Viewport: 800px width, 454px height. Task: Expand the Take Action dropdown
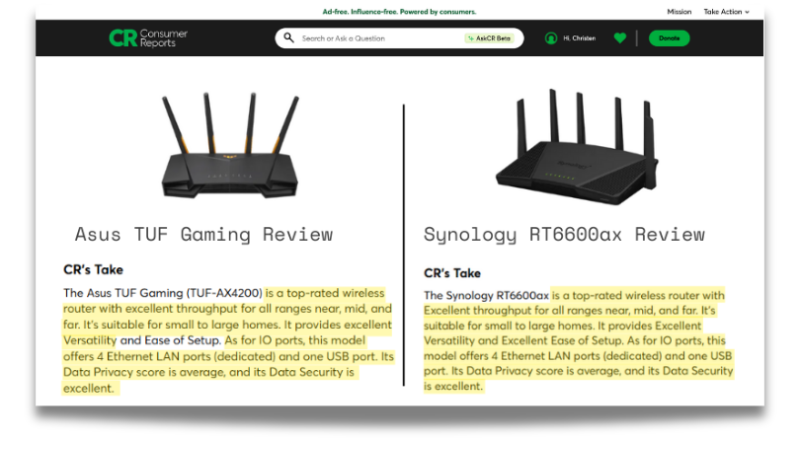[726, 12]
